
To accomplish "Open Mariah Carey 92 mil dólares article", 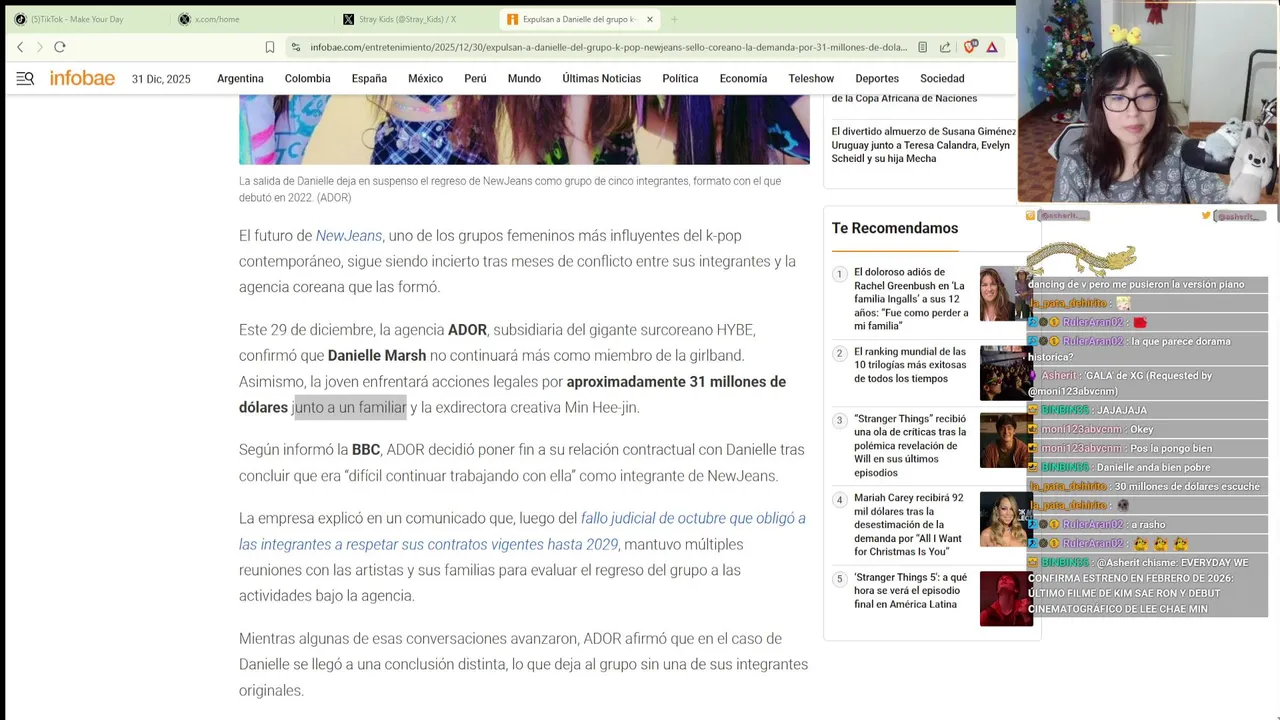I will (909, 525).
